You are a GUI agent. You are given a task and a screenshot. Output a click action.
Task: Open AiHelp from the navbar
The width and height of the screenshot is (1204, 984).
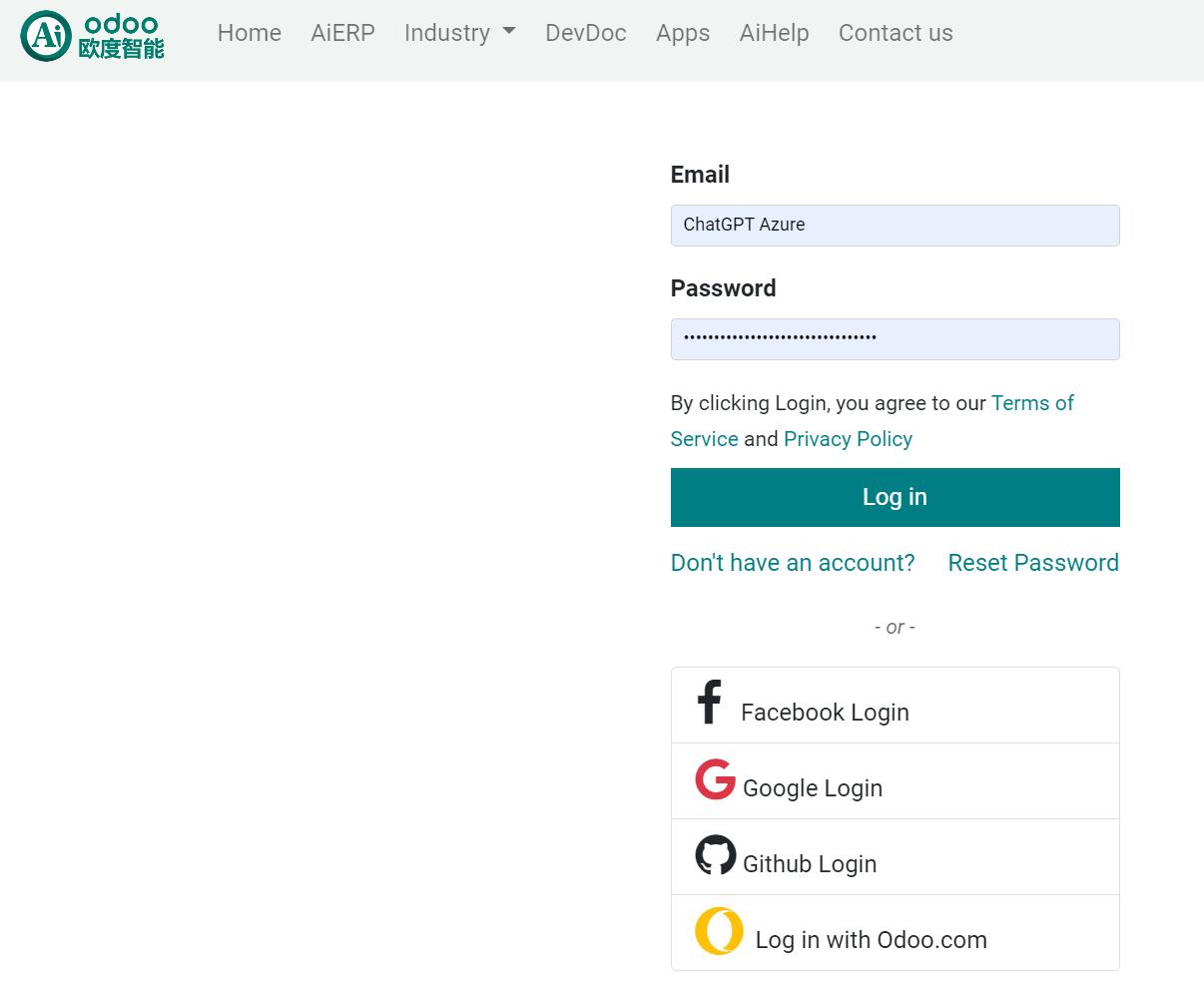point(775,33)
